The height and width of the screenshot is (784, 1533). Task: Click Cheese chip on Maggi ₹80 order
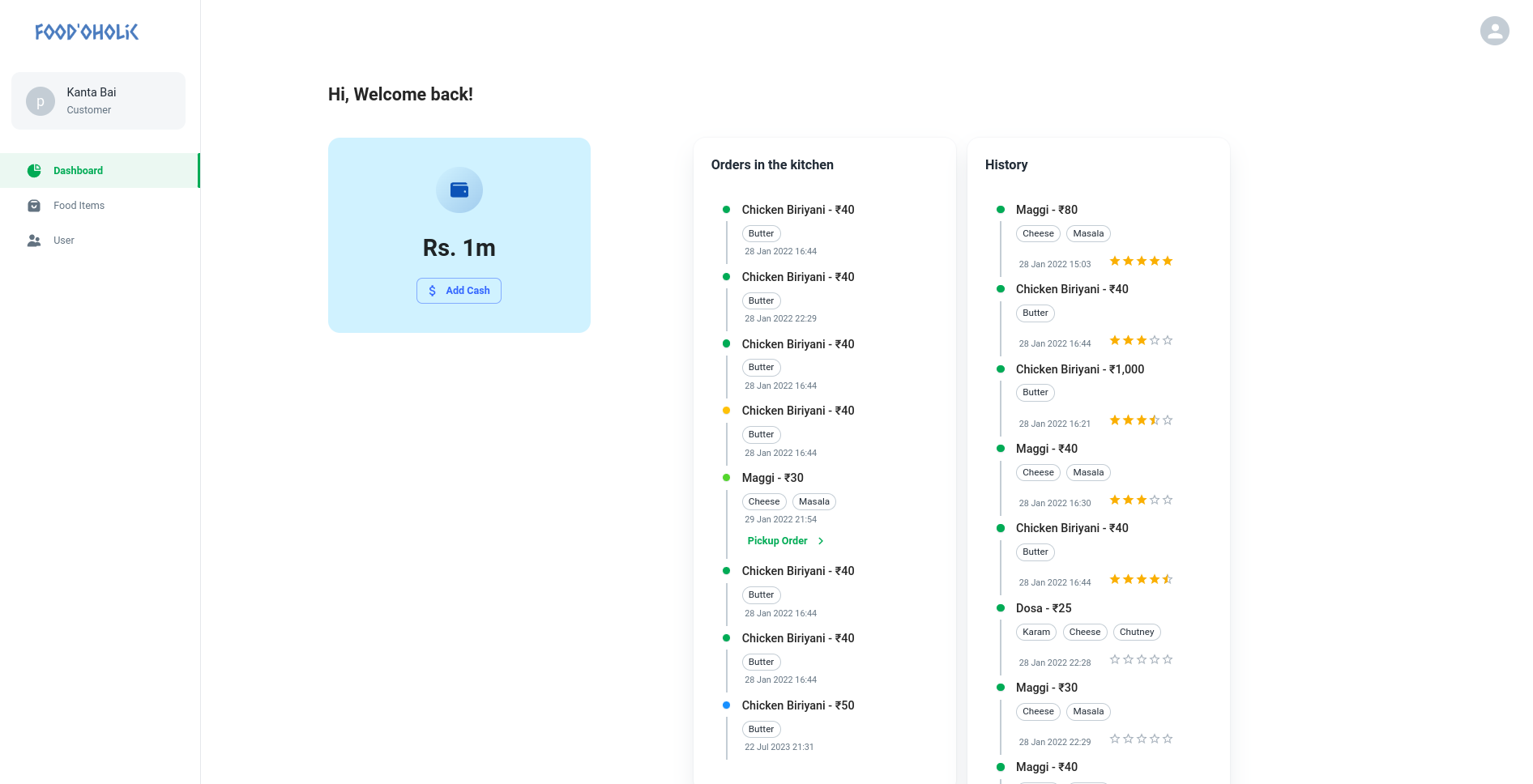[1038, 234]
